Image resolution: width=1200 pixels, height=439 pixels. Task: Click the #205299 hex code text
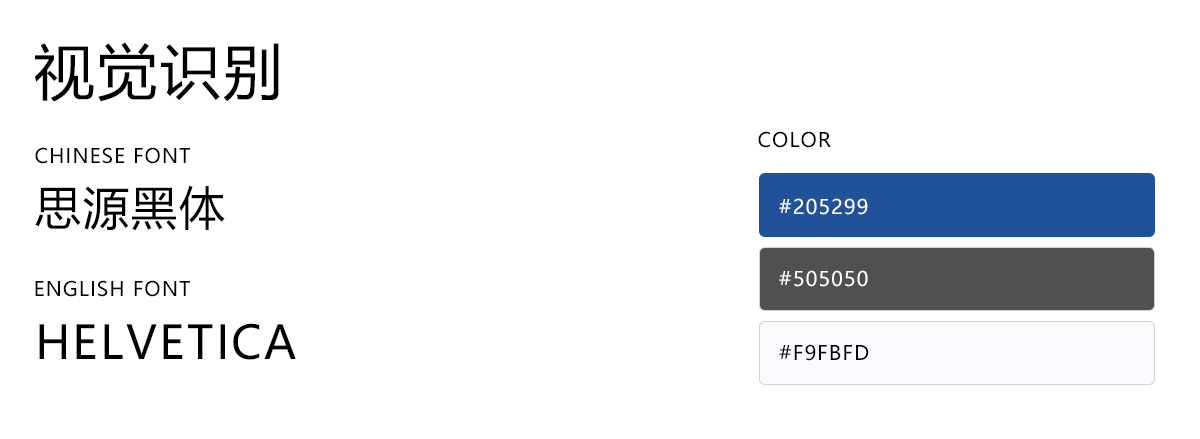pos(824,207)
